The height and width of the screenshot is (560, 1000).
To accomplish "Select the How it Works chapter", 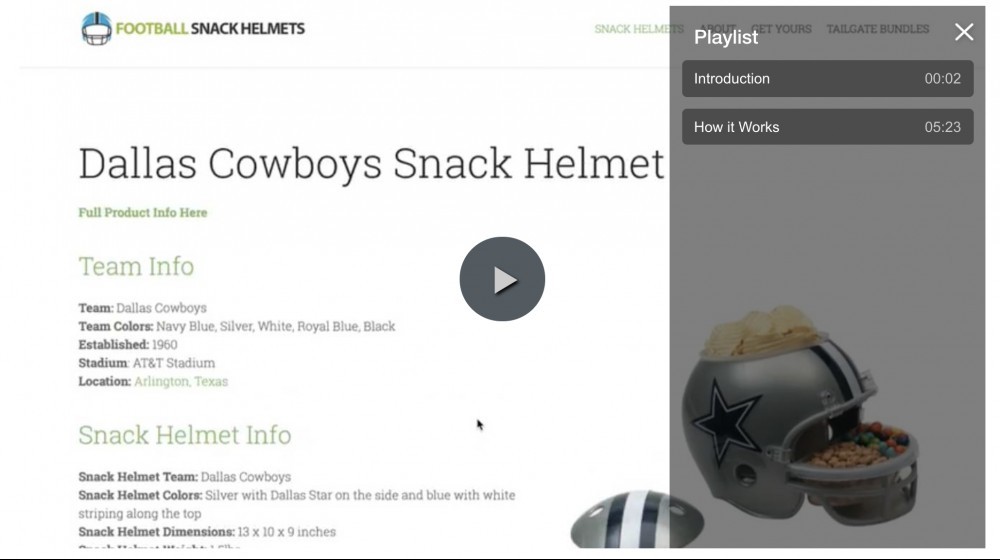I will [x=827, y=127].
